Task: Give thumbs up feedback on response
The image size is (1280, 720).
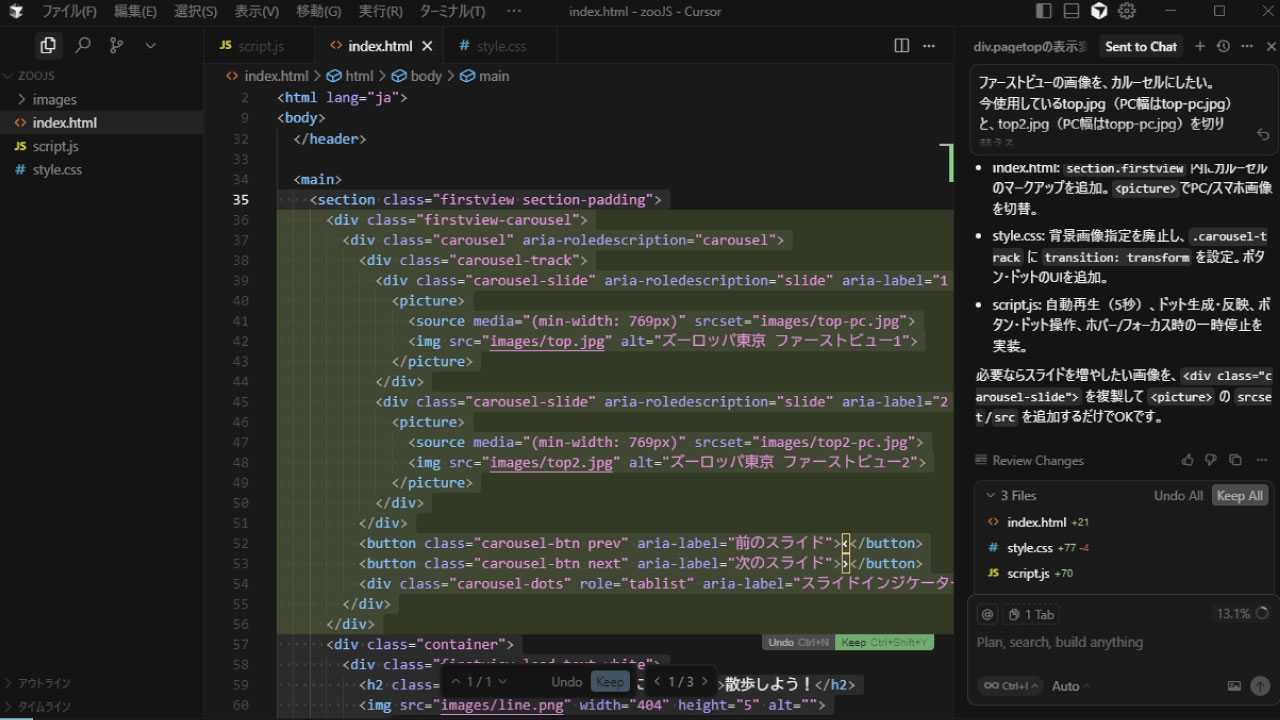Action: (x=1188, y=460)
